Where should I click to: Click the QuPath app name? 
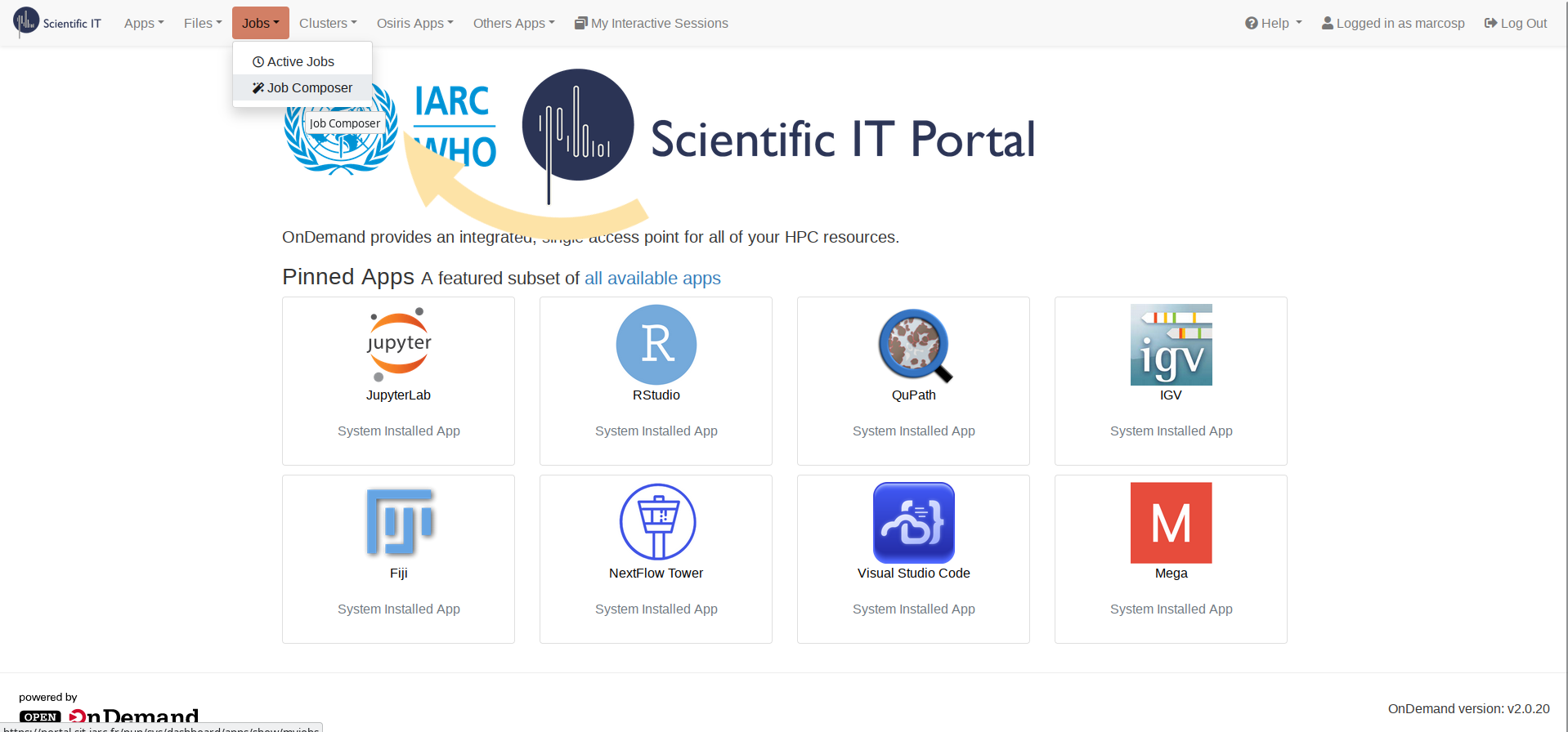[x=913, y=395]
